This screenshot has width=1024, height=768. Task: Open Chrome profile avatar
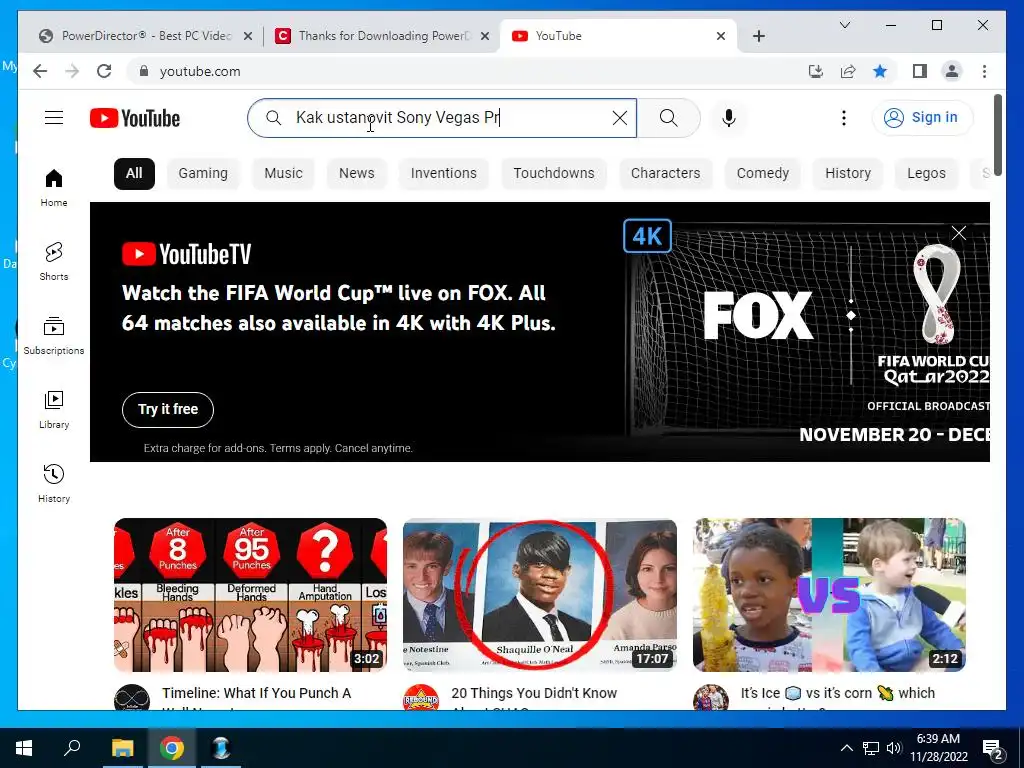(x=952, y=71)
